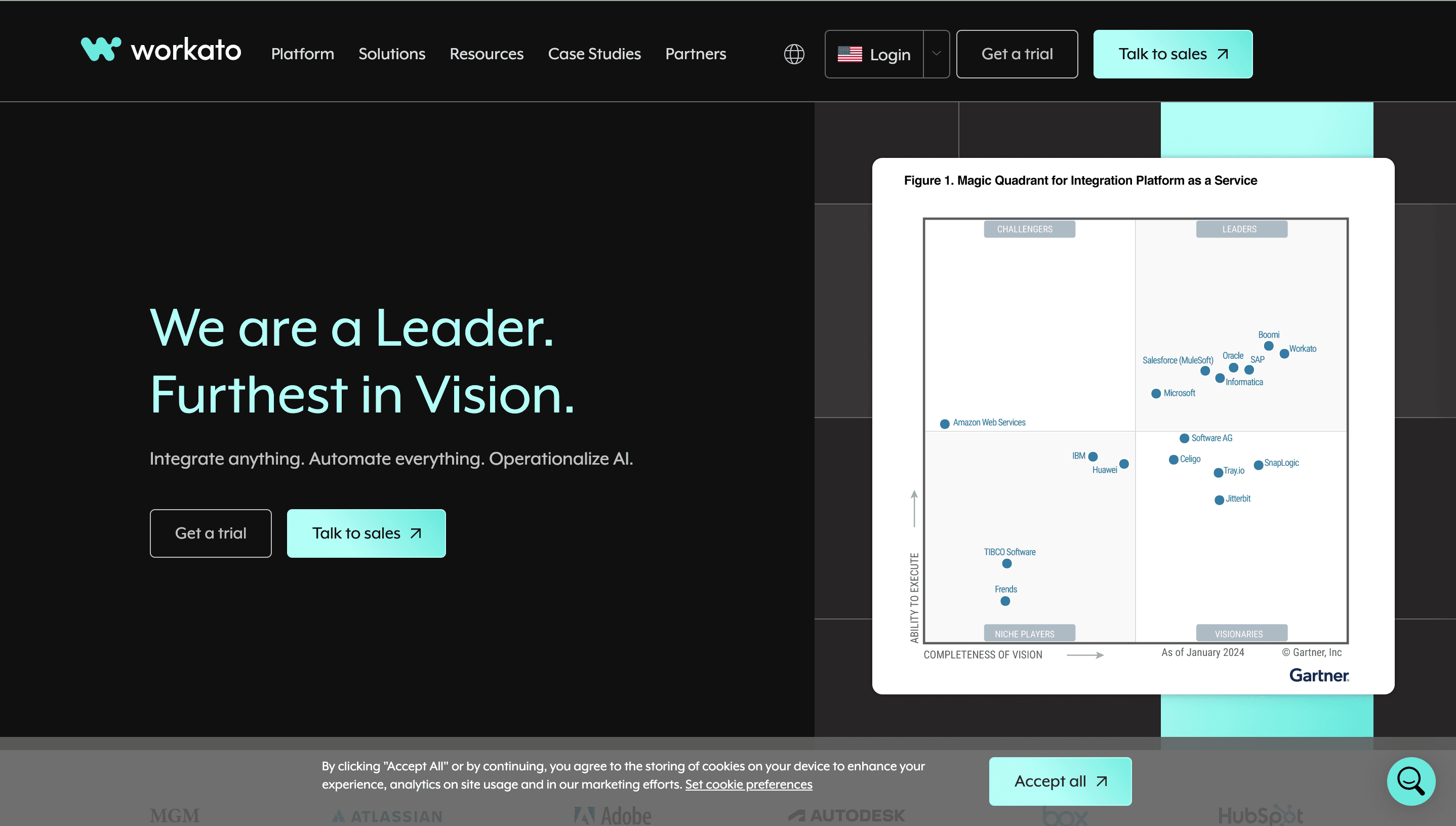Select the Partners menu tab
1456x826 pixels.
696,54
